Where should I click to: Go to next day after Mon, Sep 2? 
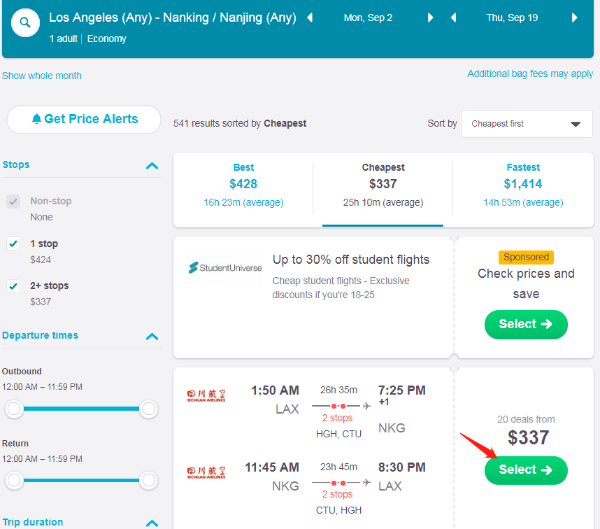(x=431, y=18)
